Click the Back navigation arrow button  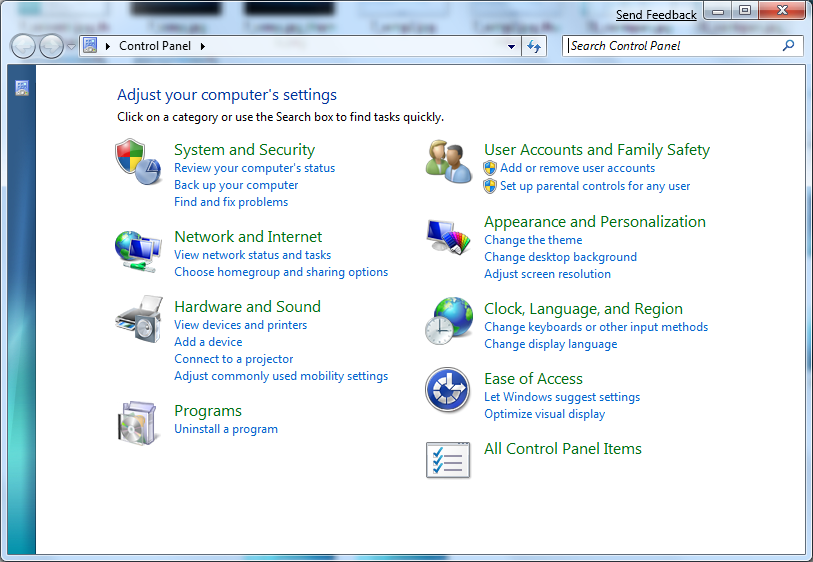click(22, 47)
